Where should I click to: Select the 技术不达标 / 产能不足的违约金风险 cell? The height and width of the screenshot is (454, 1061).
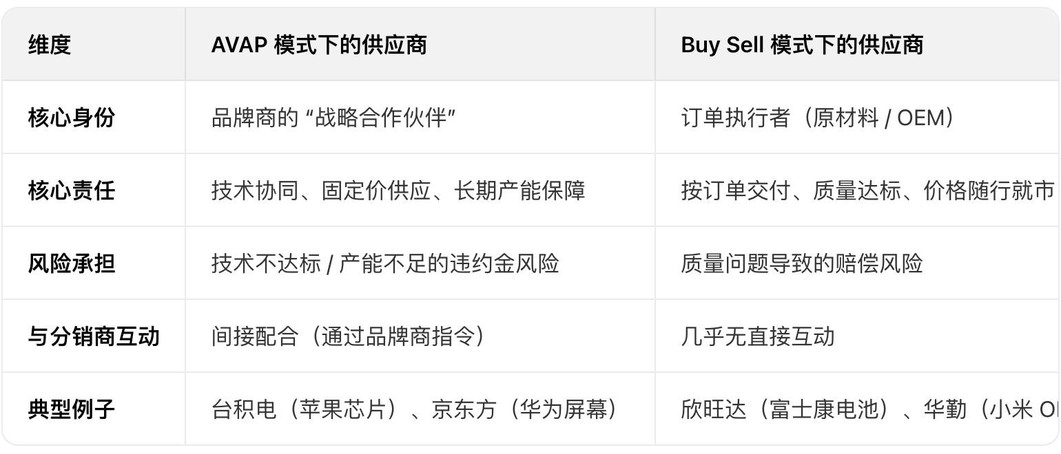click(x=385, y=263)
